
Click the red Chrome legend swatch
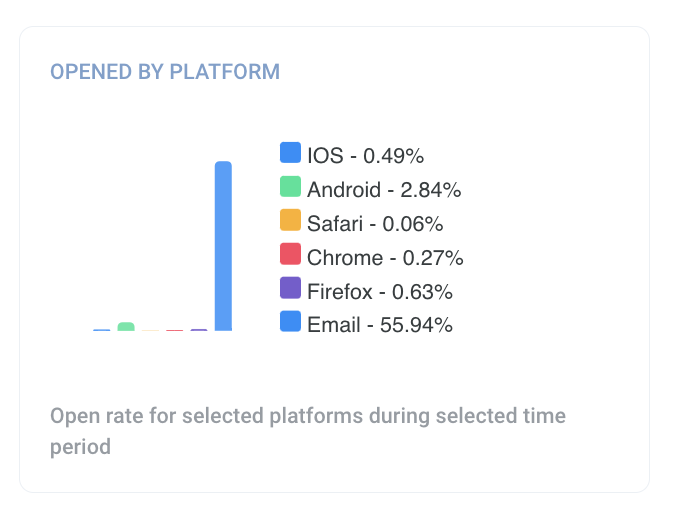tap(290, 255)
